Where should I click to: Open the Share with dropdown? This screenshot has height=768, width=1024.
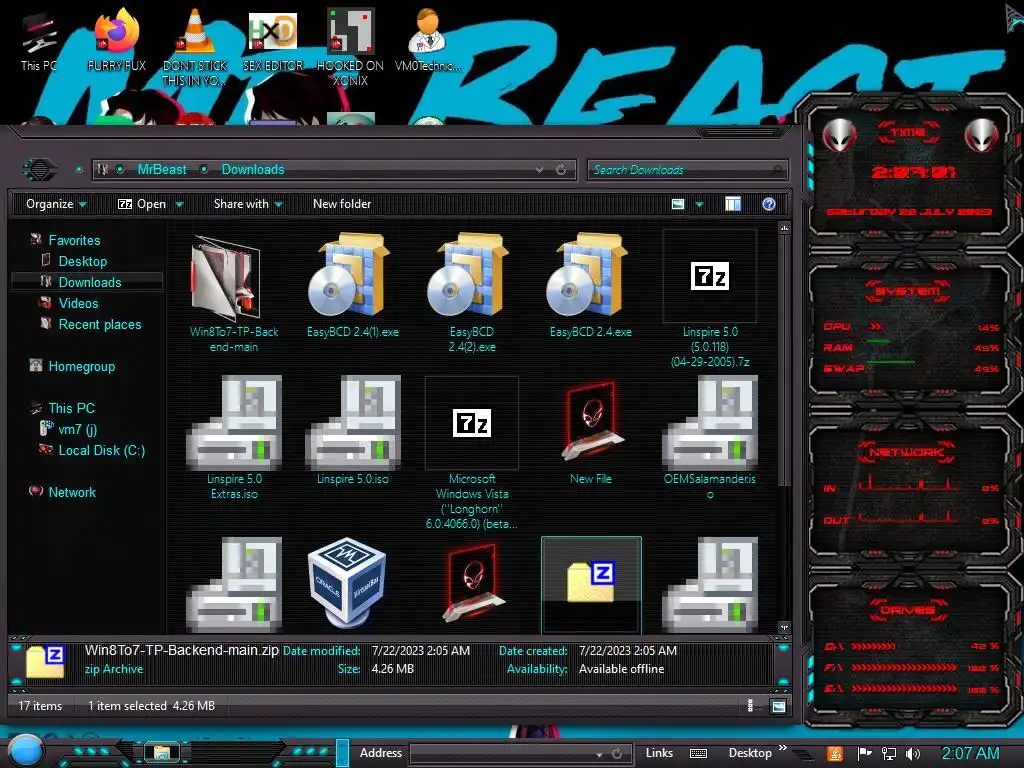(248, 204)
